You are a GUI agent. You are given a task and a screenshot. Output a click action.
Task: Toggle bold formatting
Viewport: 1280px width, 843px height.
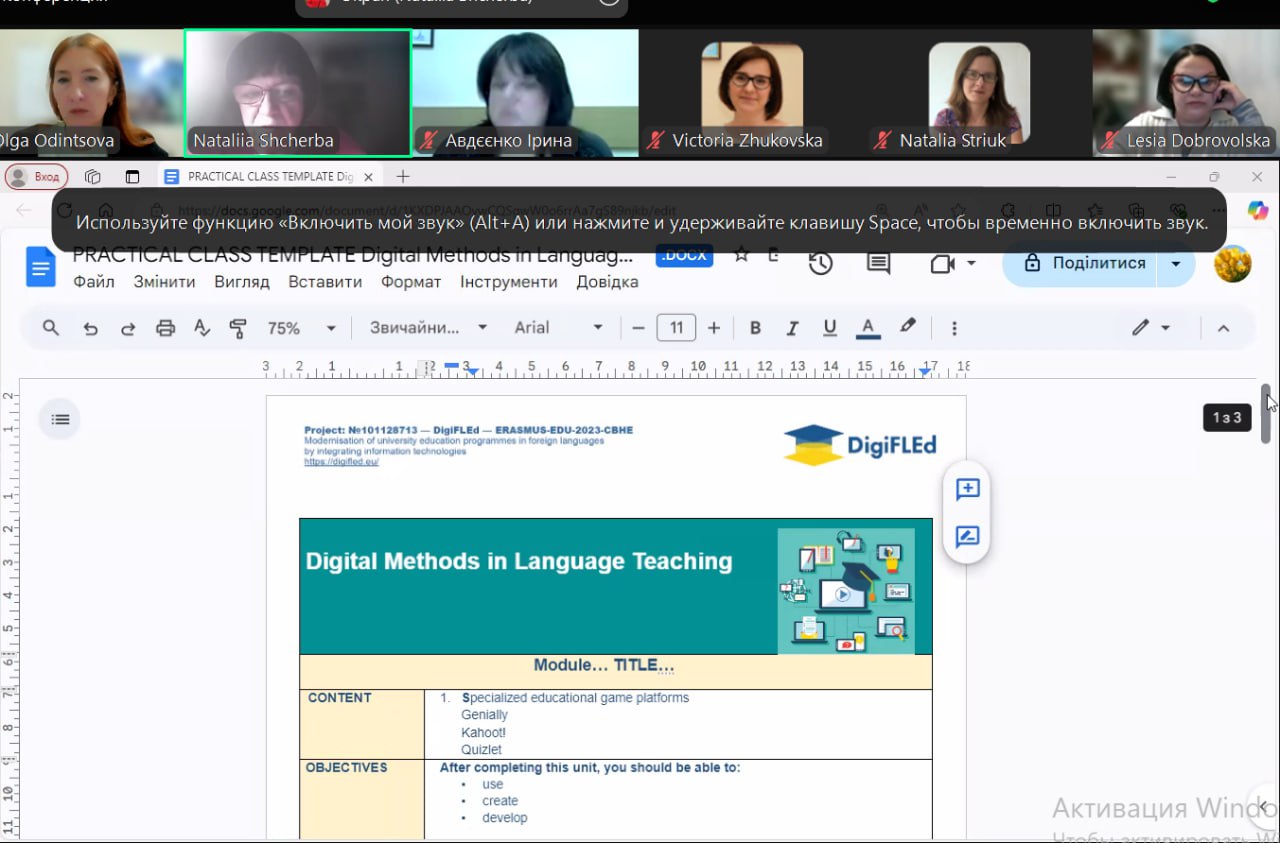755,328
